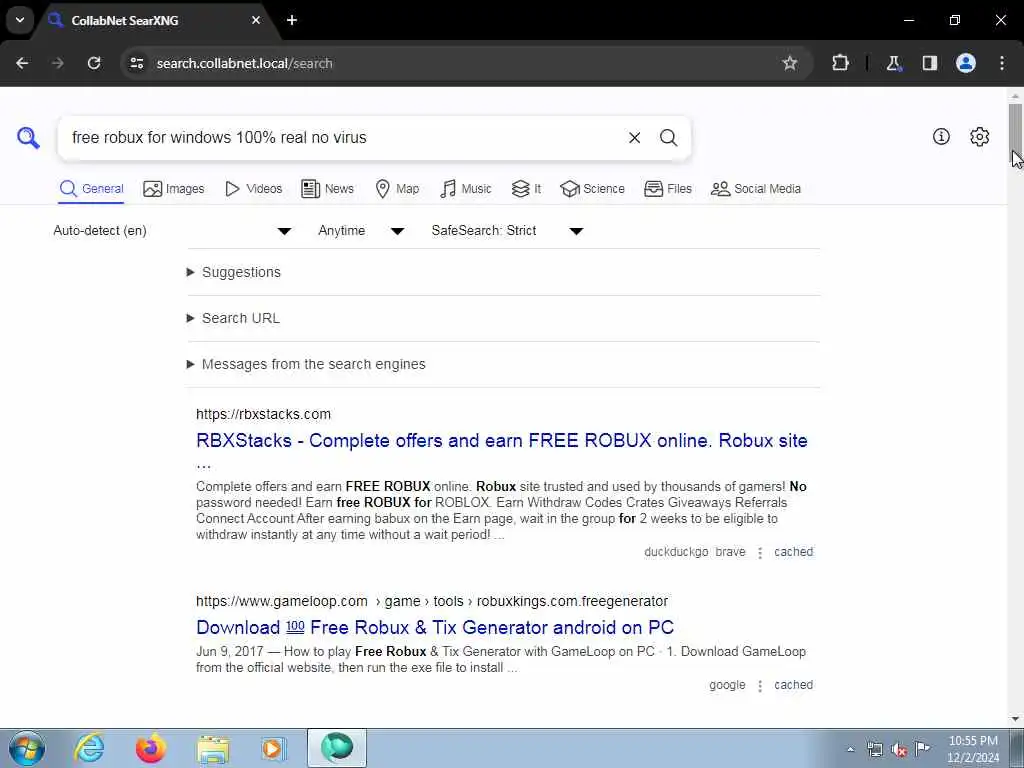
Task: Submit search with the magnifier button
Action: 668,138
